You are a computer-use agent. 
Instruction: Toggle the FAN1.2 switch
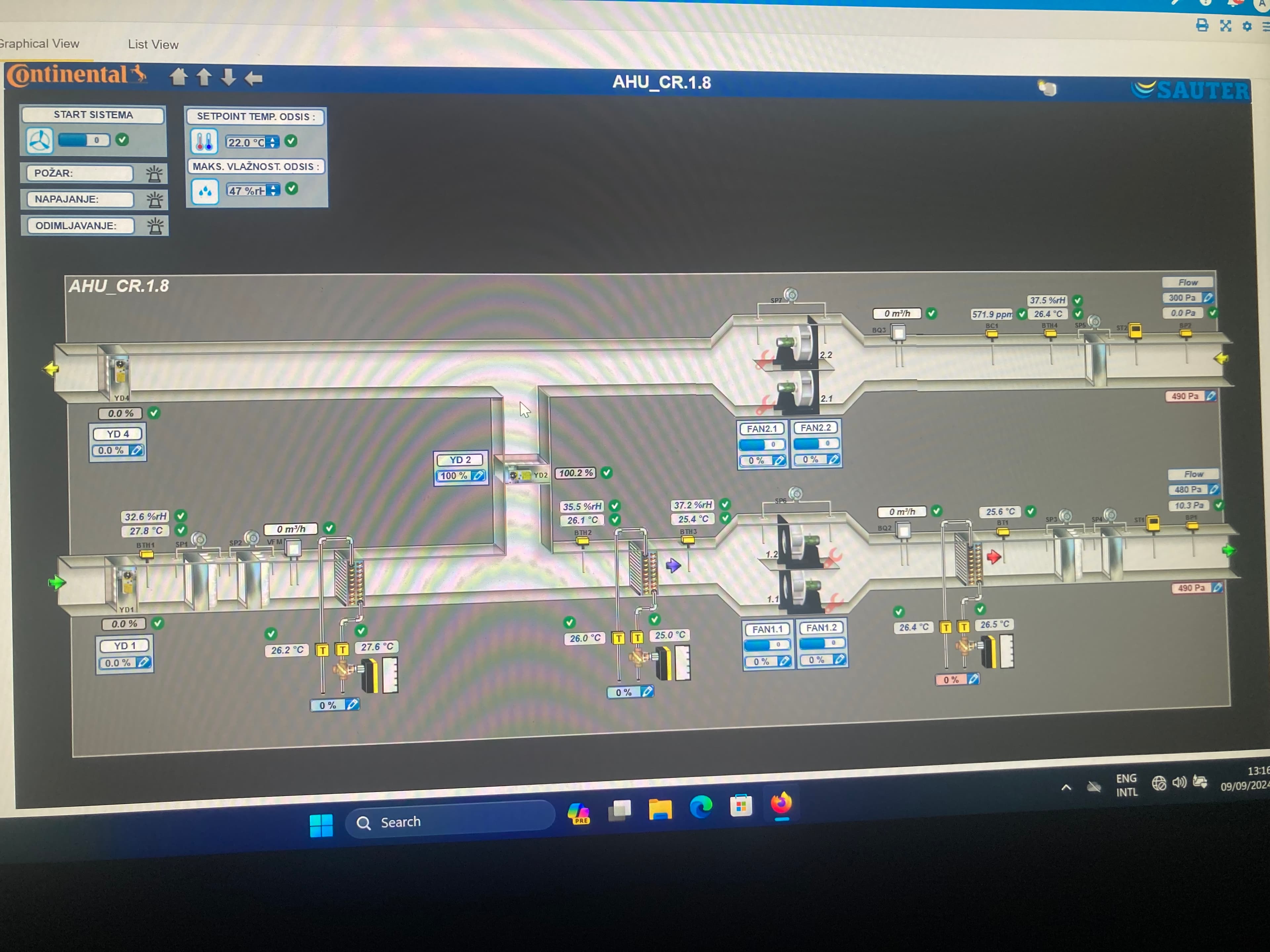pos(822,643)
